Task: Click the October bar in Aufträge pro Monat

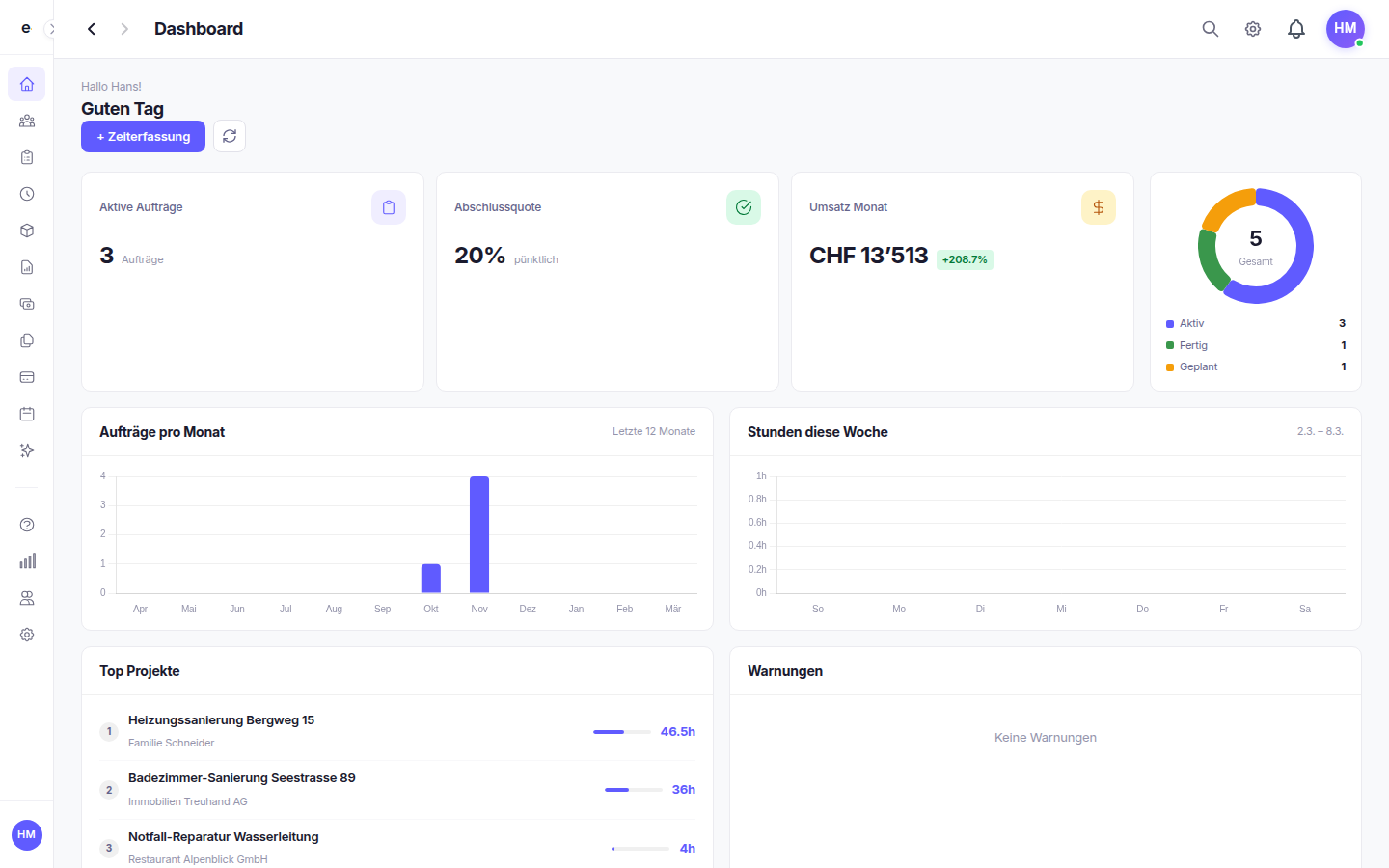Action: tap(431, 579)
